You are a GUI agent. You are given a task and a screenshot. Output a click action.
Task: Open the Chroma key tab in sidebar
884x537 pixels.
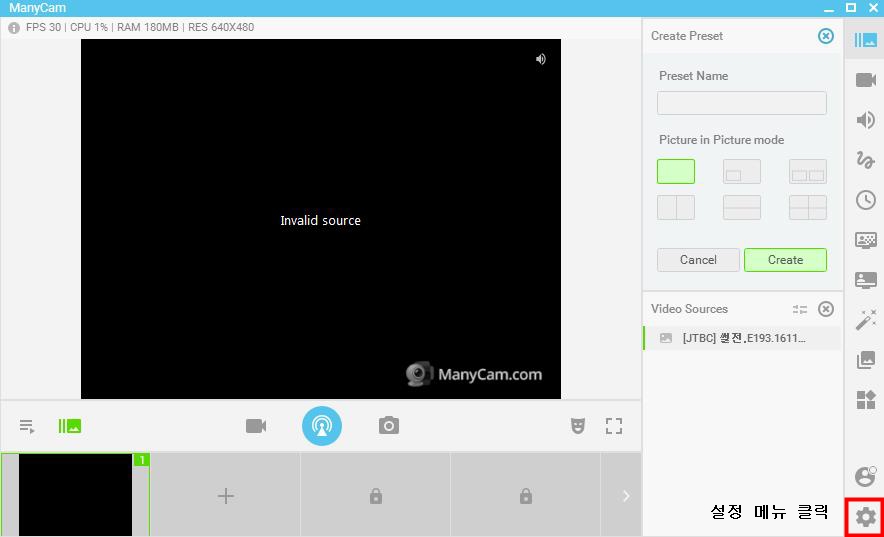865,240
